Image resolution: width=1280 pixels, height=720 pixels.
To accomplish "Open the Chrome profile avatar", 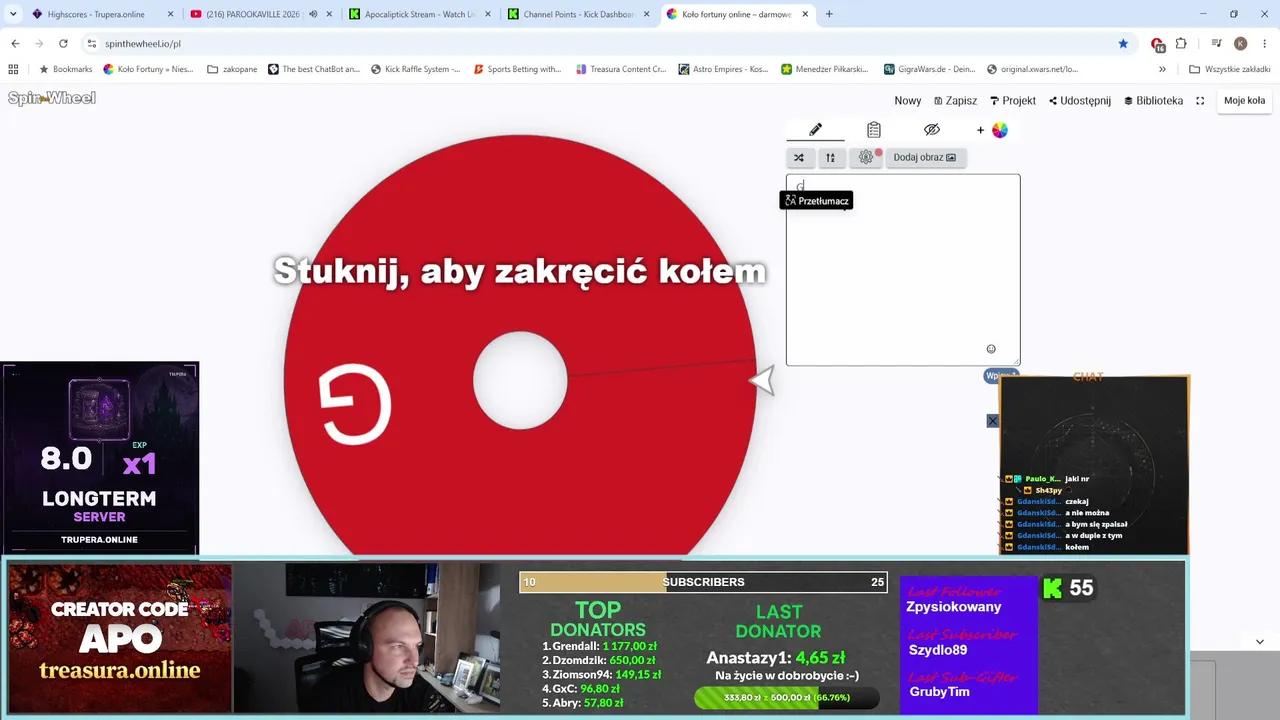I will point(1241,44).
